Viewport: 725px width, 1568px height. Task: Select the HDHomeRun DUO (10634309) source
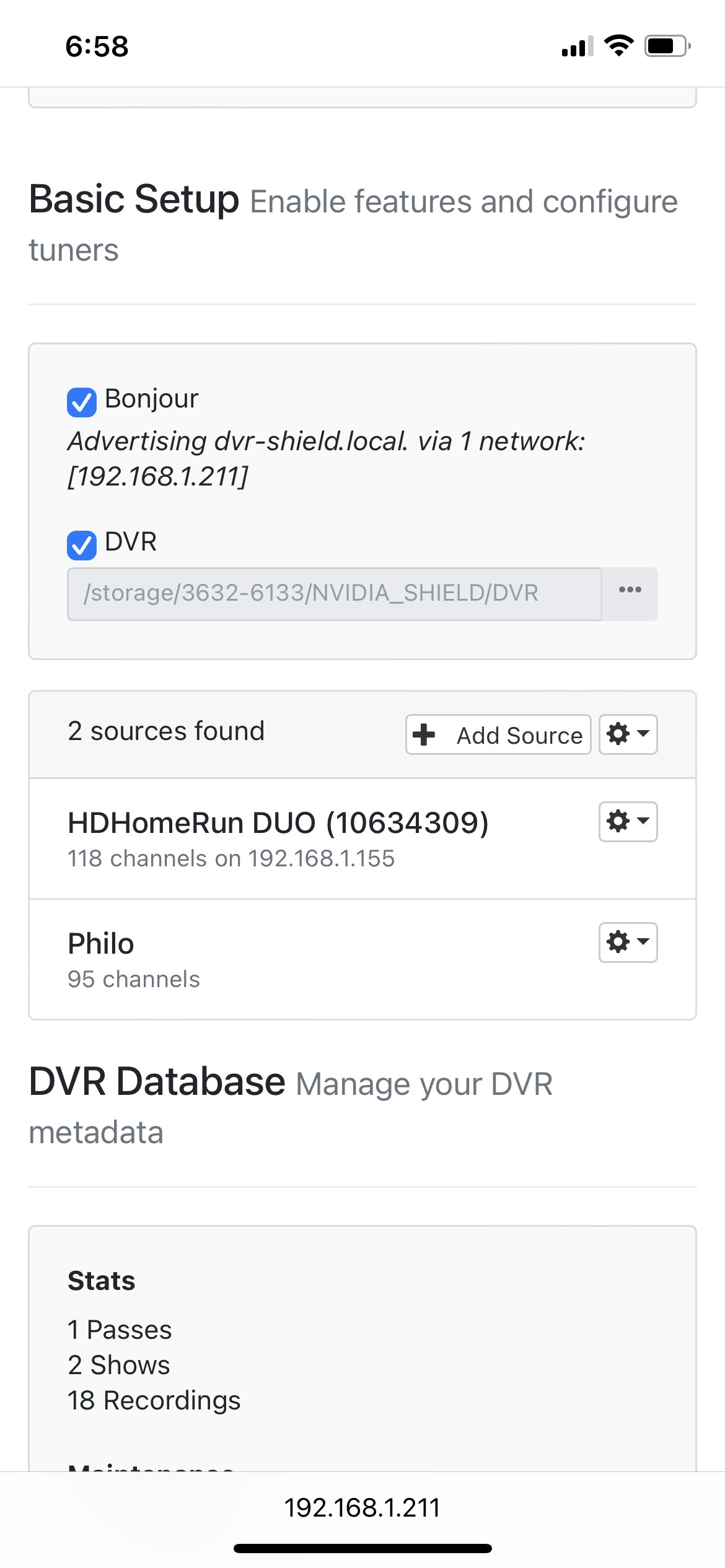click(278, 823)
